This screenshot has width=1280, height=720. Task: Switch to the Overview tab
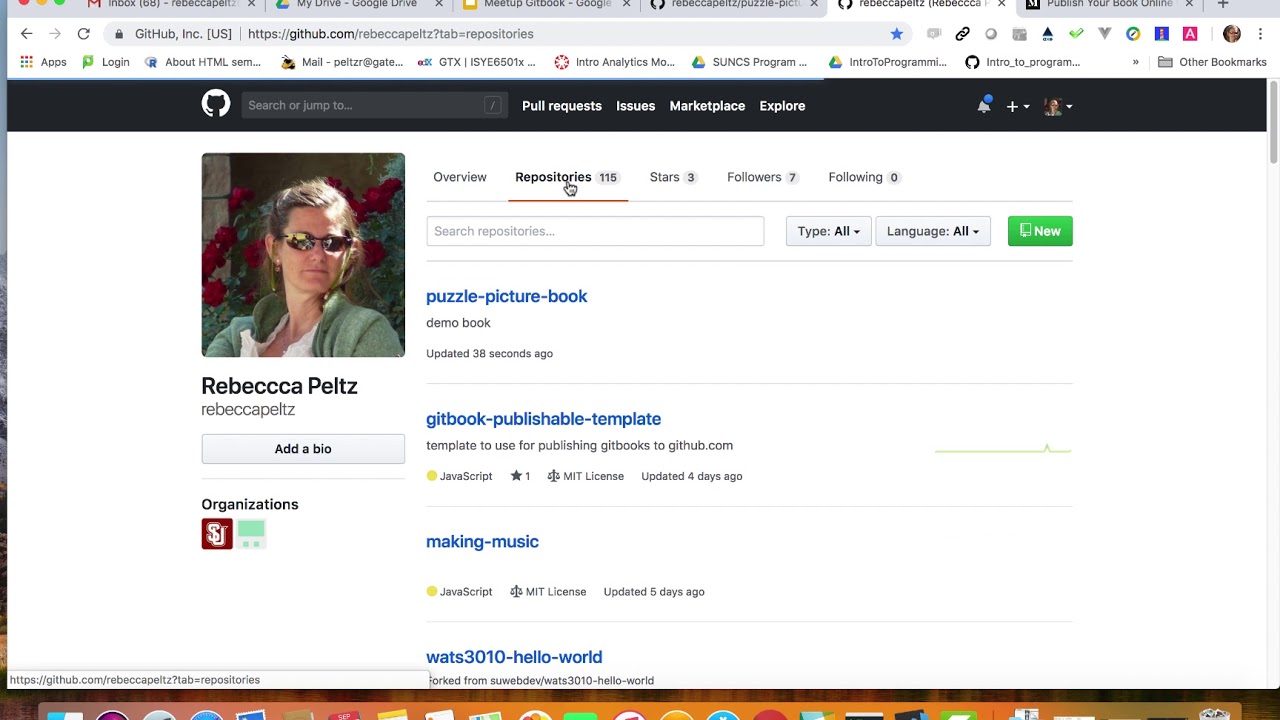tap(460, 177)
